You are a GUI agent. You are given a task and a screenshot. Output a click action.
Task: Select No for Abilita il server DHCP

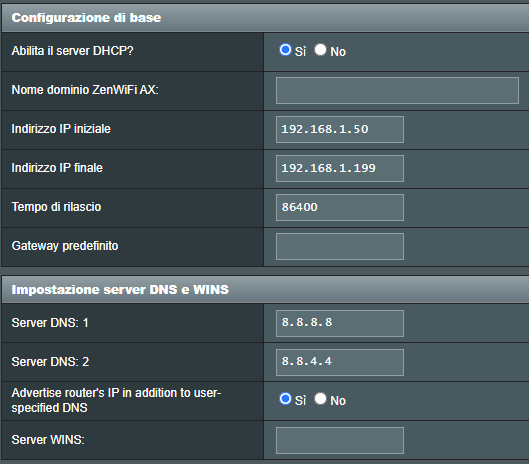pos(320,50)
